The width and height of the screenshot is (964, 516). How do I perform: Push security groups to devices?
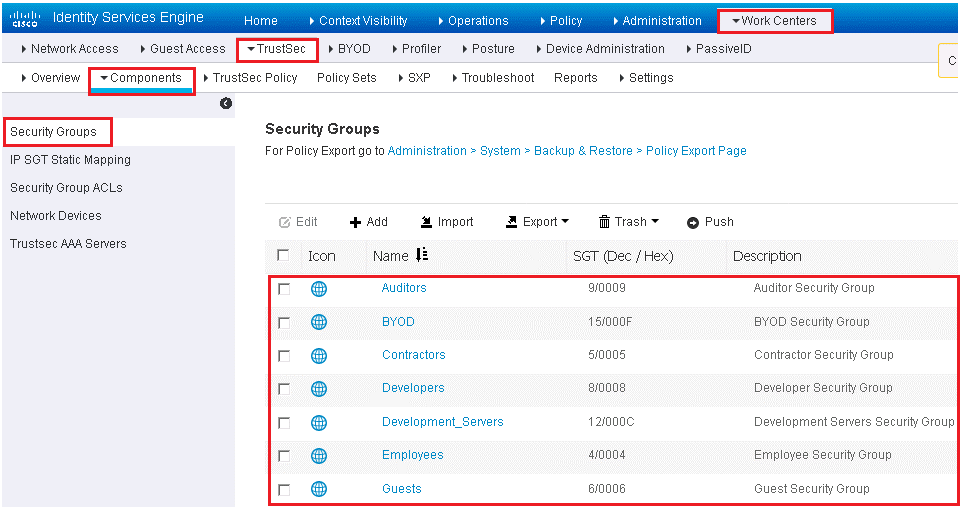tap(710, 222)
